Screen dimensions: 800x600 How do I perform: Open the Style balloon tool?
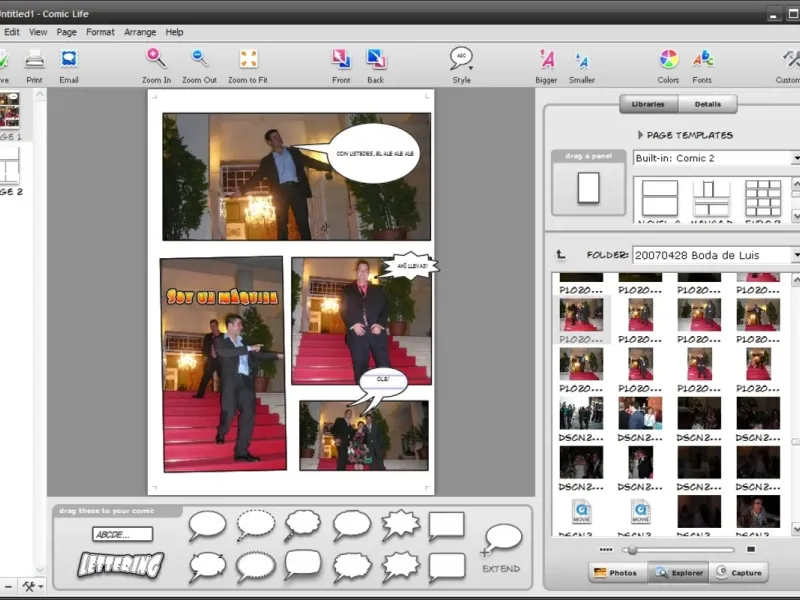coord(461,59)
